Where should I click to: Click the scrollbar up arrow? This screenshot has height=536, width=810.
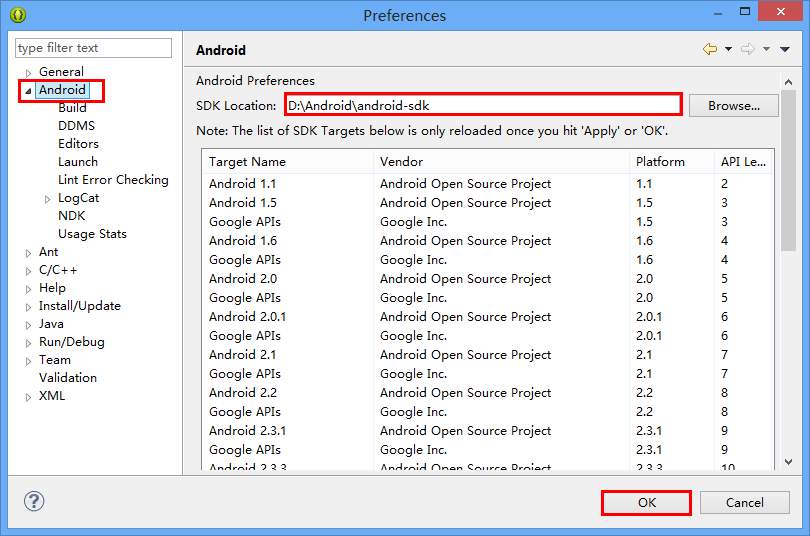(x=788, y=82)
